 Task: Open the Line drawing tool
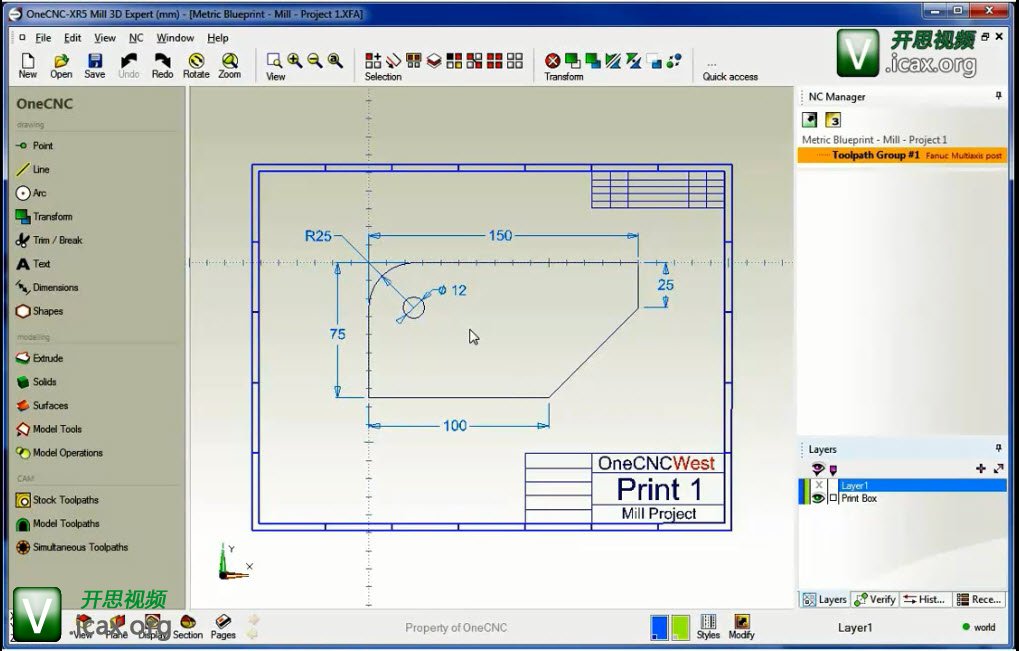click(32, 170)
